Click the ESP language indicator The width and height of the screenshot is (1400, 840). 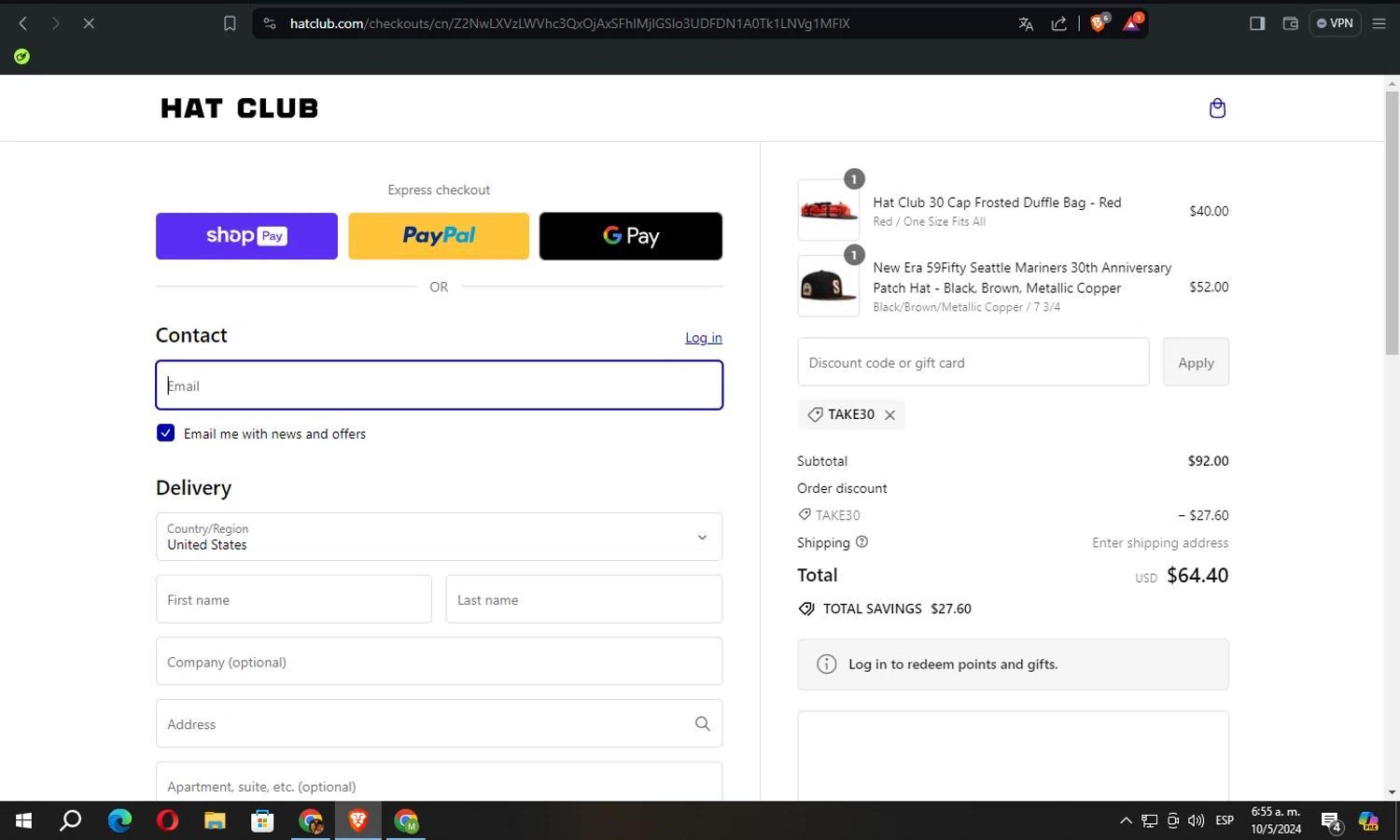point(1225,821)
